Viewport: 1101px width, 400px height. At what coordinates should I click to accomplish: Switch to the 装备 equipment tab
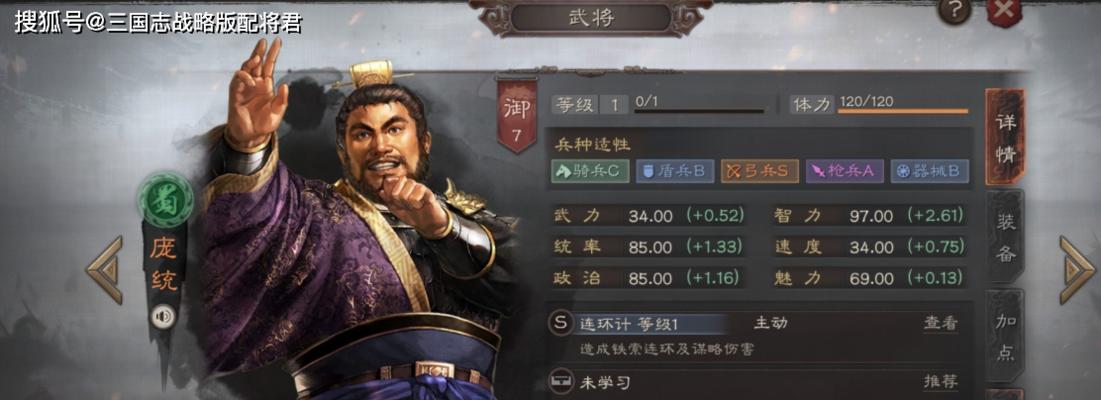click(1005, 236)
